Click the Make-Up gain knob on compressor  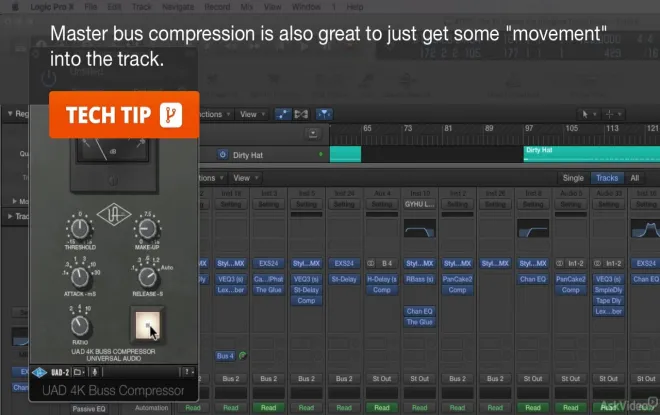[x=147, y=229]
